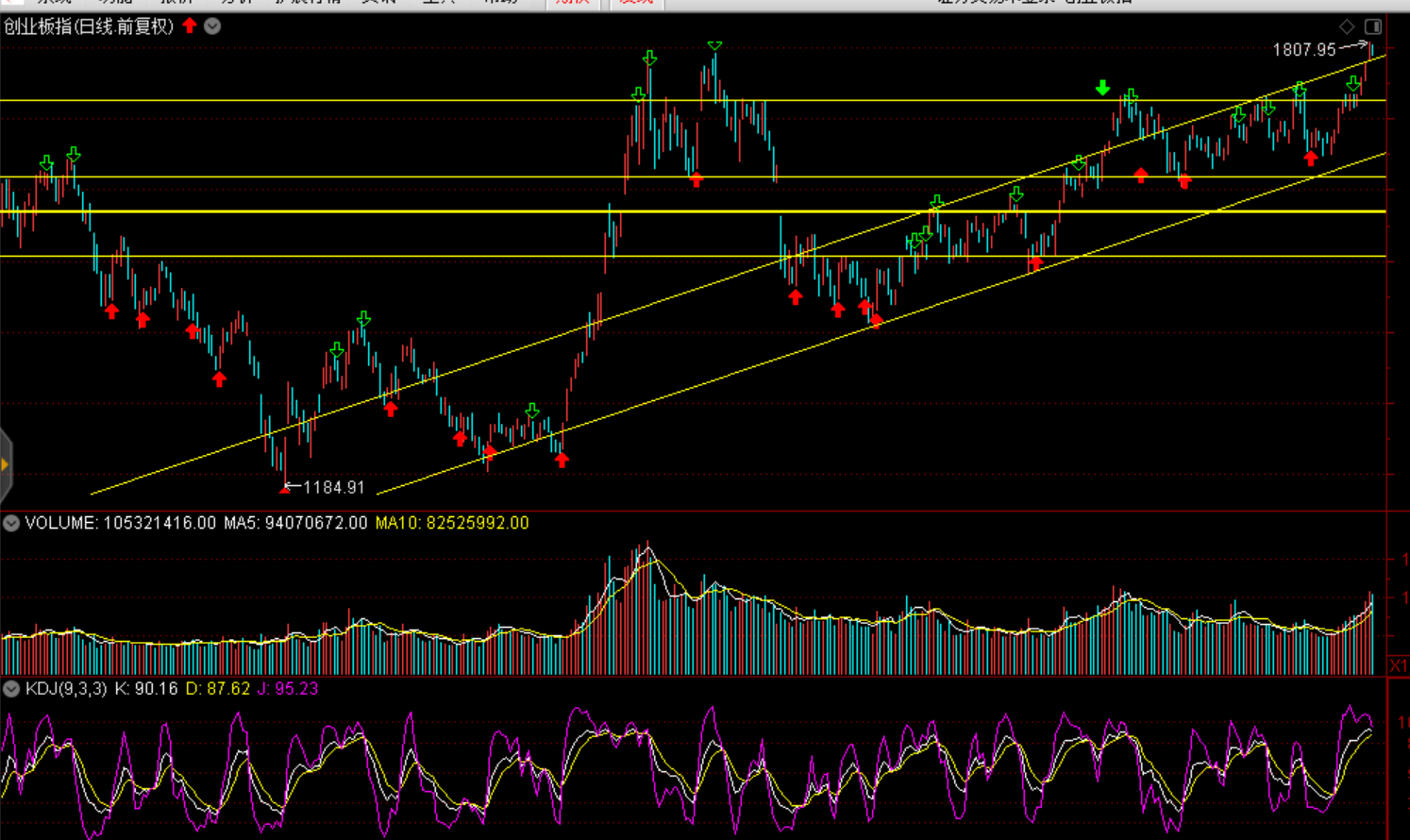Click the 创业板指(日线.前复权) chart title

(89, 26)
